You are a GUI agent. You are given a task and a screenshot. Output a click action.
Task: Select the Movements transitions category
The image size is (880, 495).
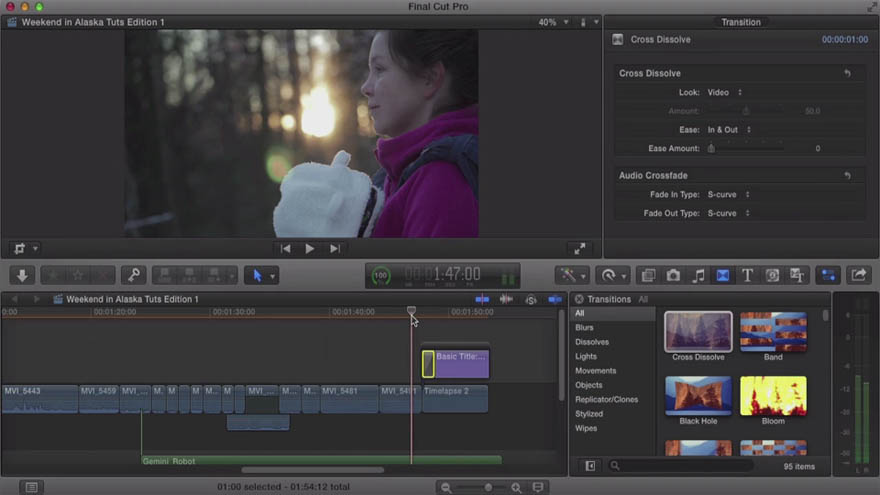(x=613, y=370)
